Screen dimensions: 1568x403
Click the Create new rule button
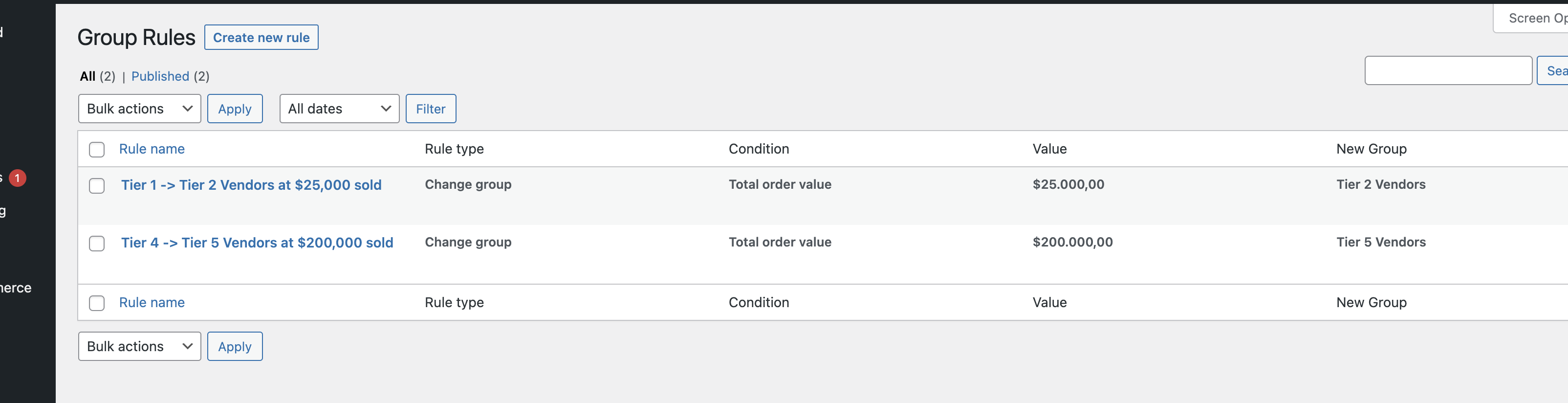(261, 37)
